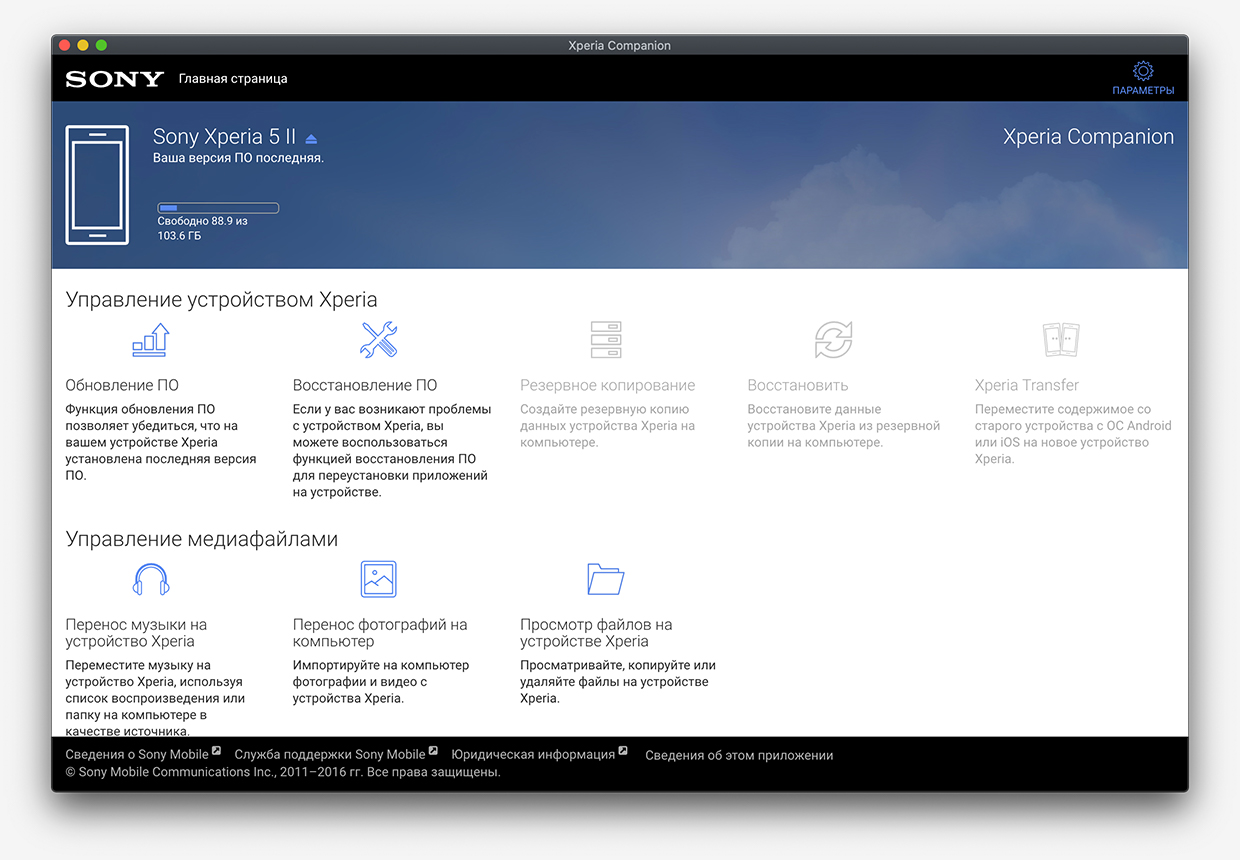The width and height of the screenshot is (1240, 860).
Task: Open Сведения об этом приложении
Action: (739, 755)
